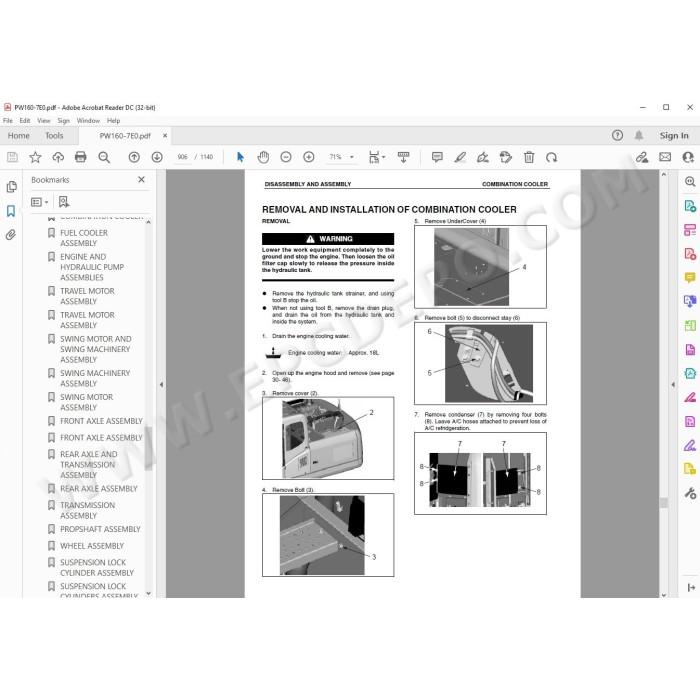This screenshot has width=700, height=700.
Task: Click the upload to cloud icon
Action: [x=58, y=157]
